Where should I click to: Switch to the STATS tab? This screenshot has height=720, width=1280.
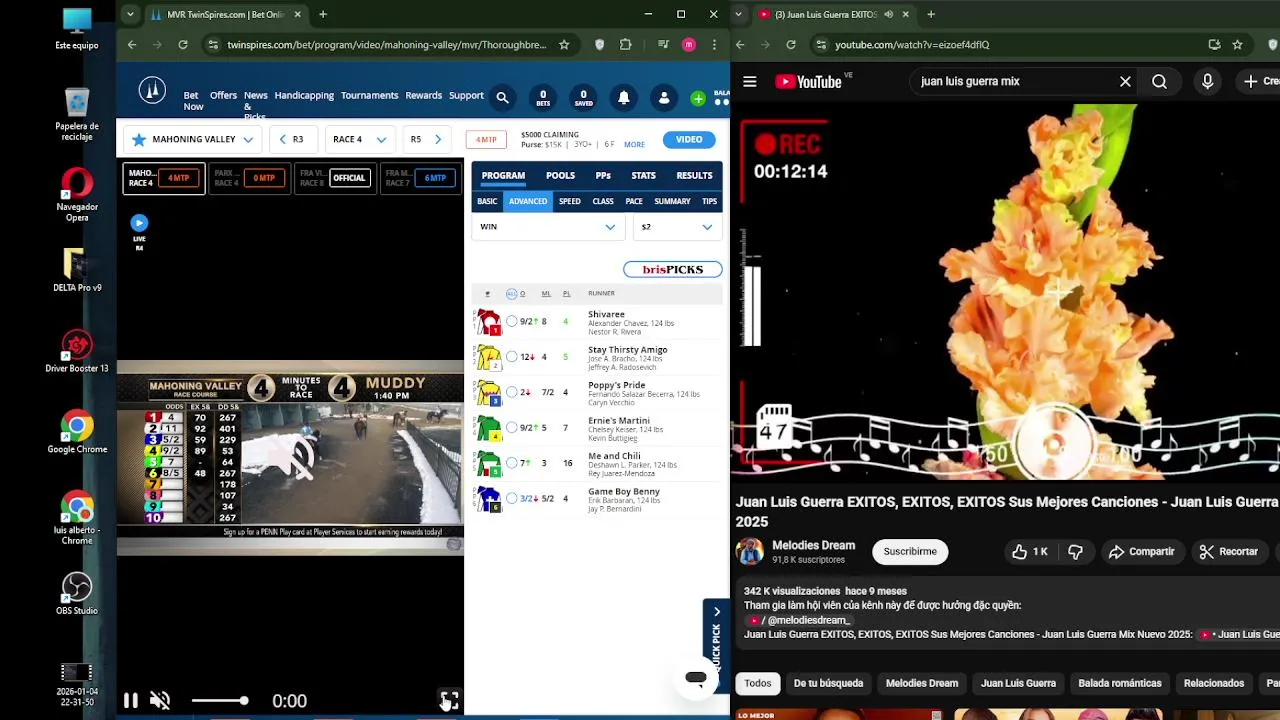point(643,176)
